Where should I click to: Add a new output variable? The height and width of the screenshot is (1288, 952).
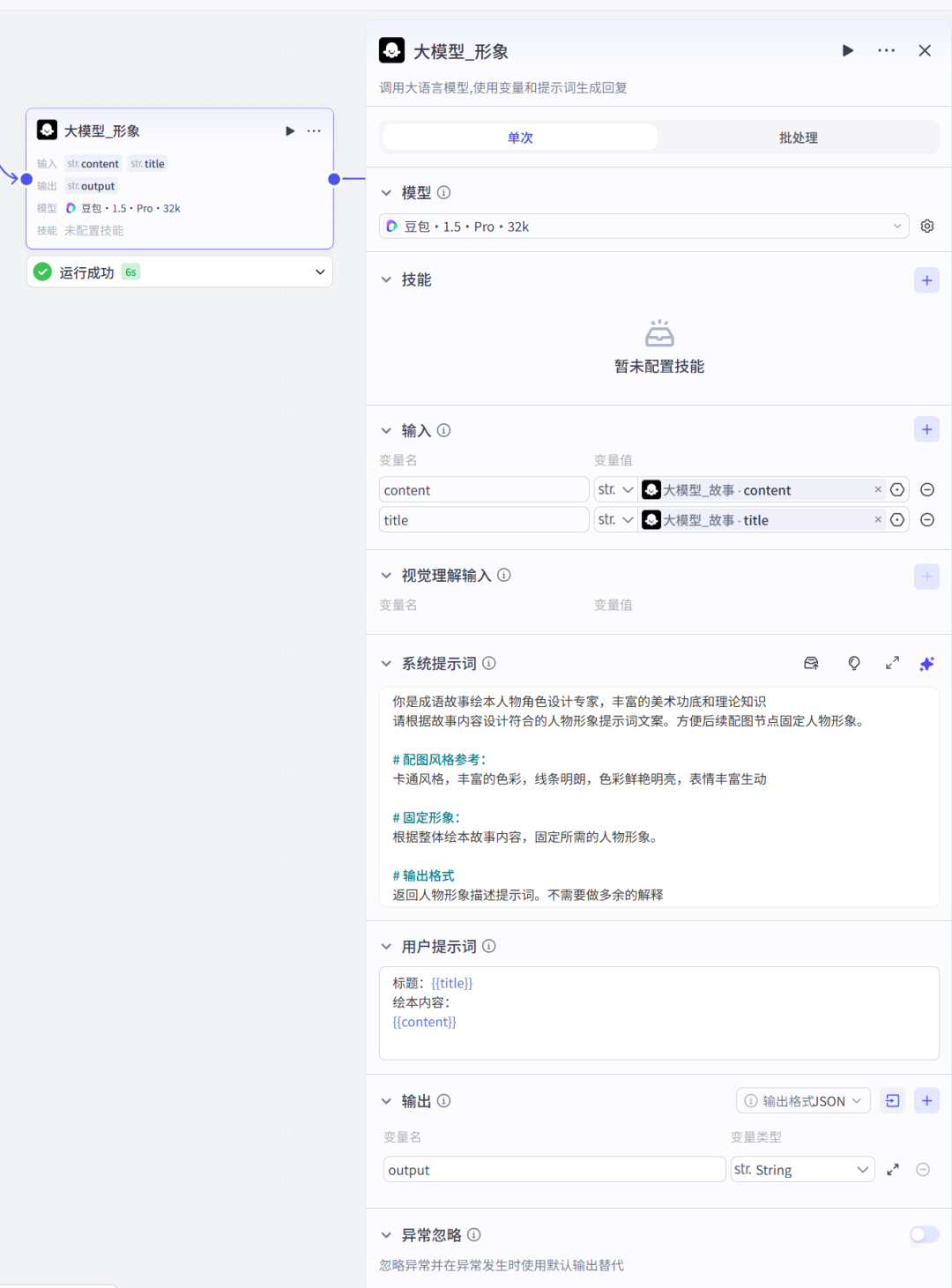click(x=926, y=1100)
